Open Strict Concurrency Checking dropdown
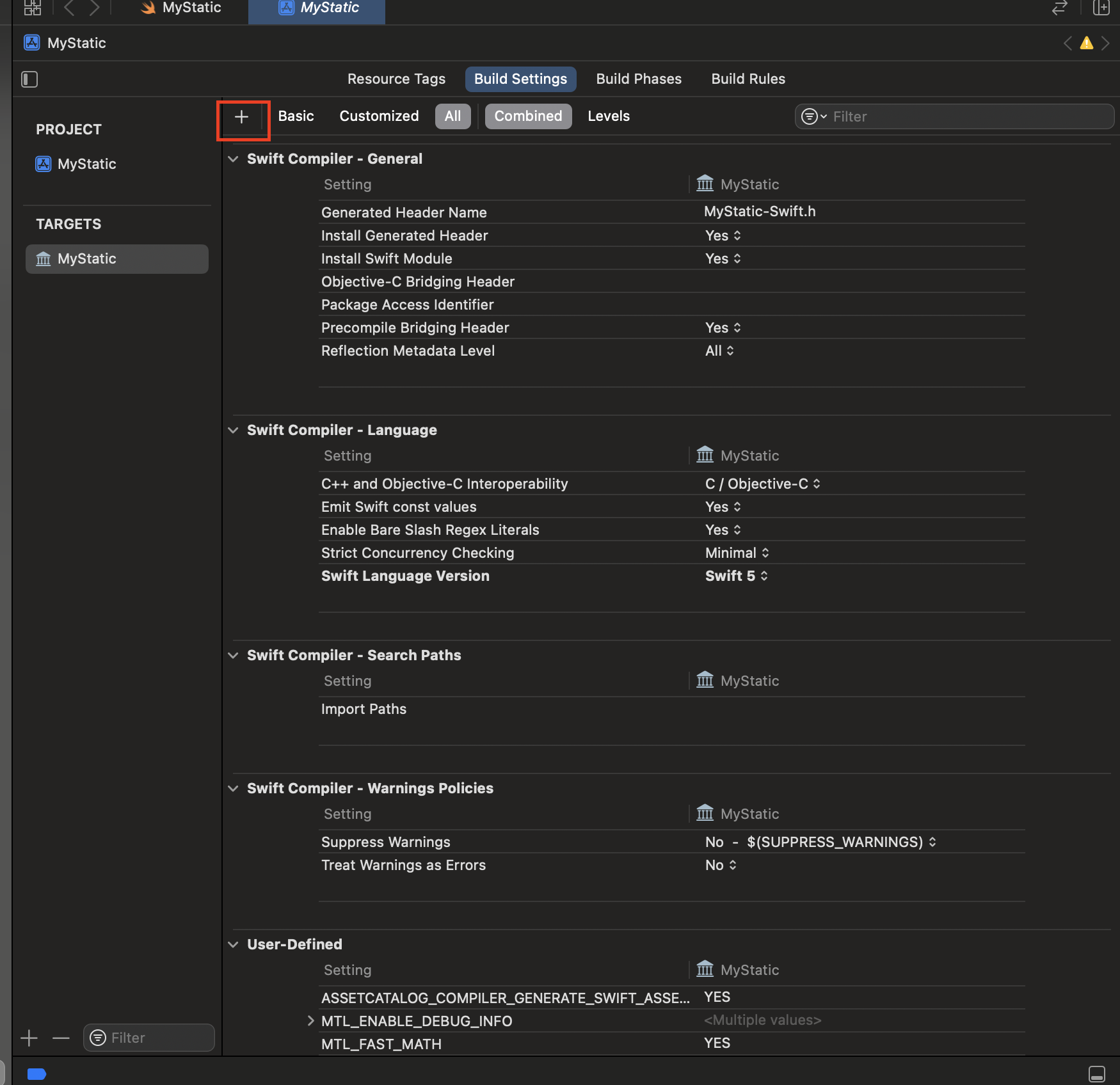The width and height of the screenshot is (1120, 1085). point(737,553)
